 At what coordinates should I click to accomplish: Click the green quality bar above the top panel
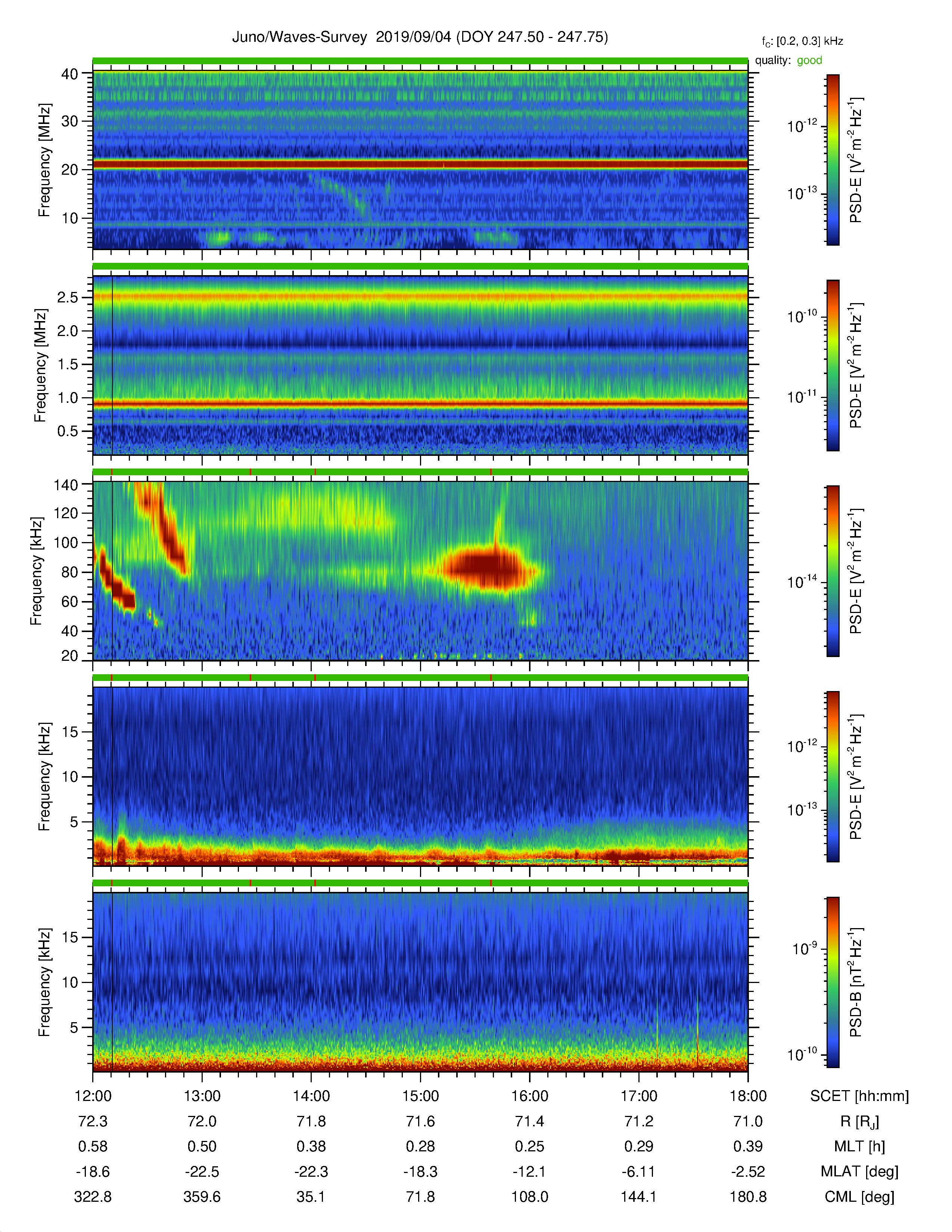click(420, 61)
